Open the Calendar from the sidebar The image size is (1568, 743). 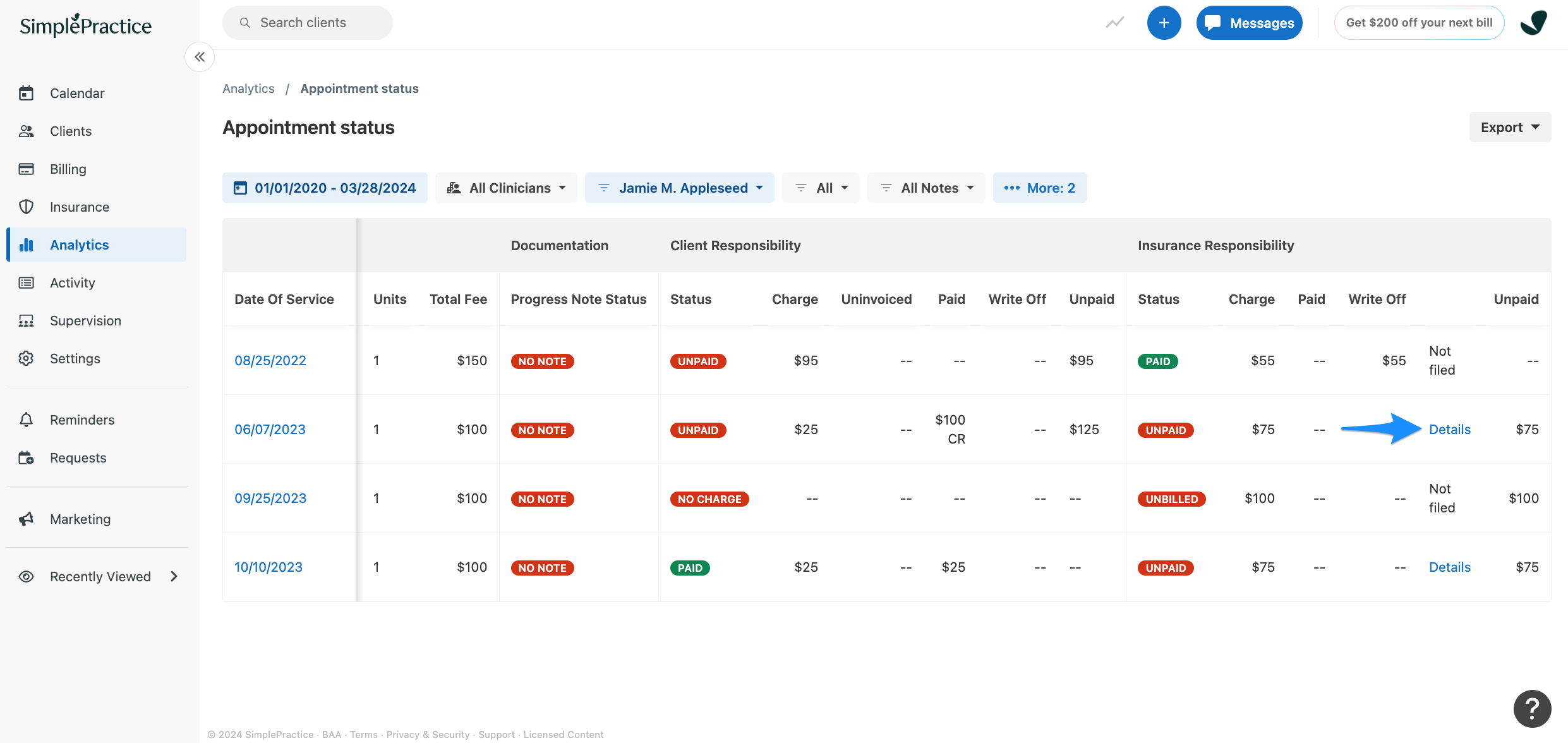pyautogui.click(x=77, y=93)
